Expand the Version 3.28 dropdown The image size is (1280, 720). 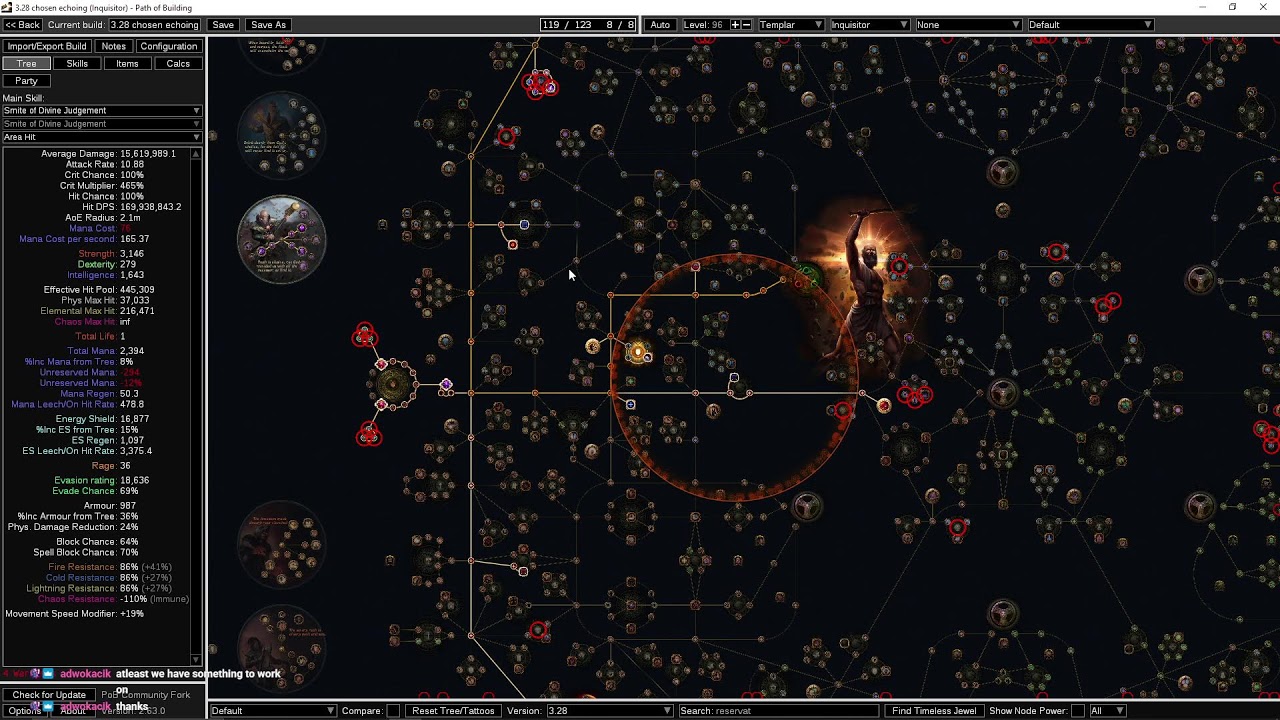pyautogui.click(x=608, y=710)
